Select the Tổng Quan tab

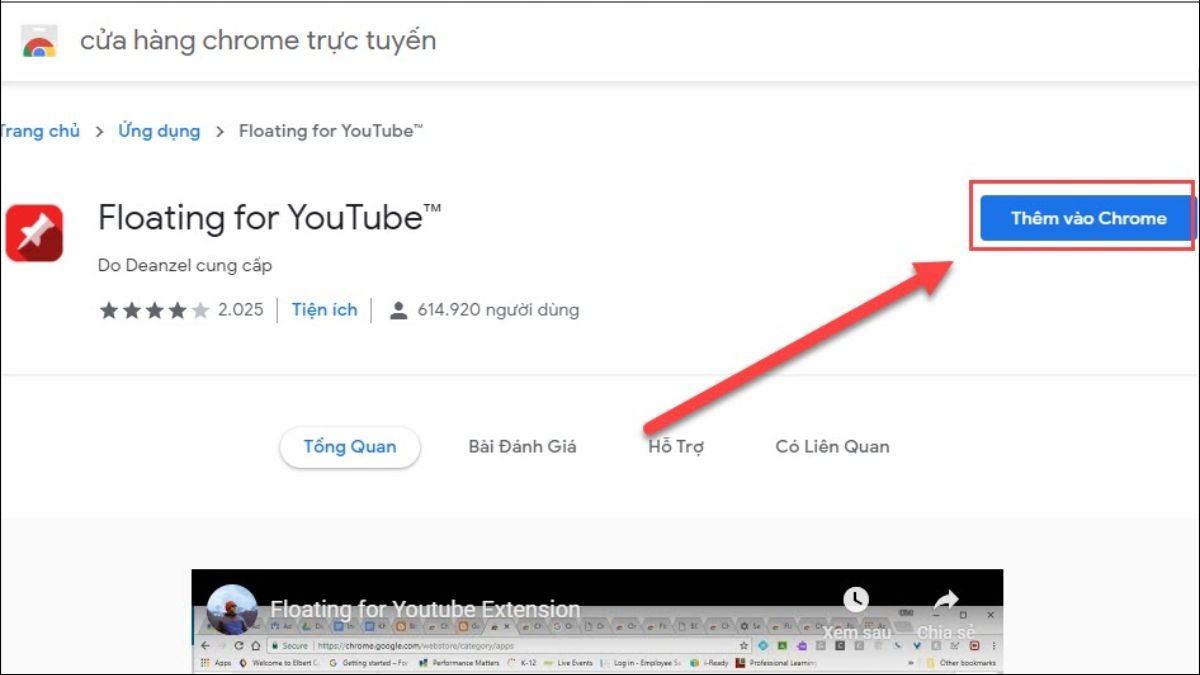[350, 447]
